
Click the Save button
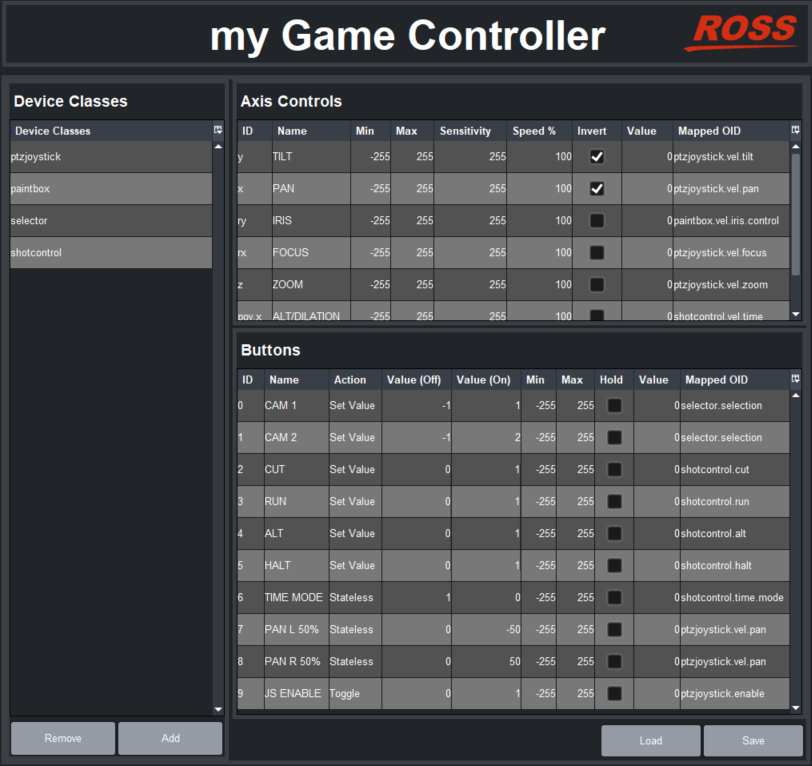pyautogui.click(x=753, y=741)
